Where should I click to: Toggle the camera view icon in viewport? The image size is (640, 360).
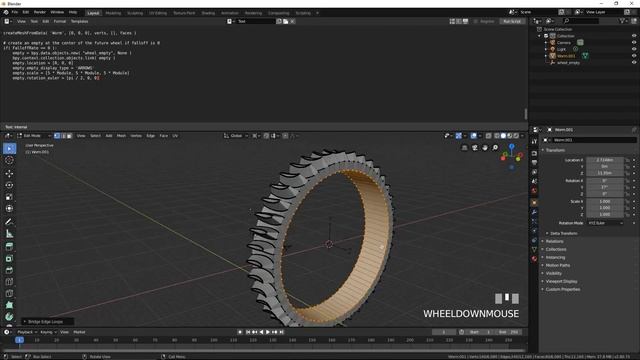[475, 148]
